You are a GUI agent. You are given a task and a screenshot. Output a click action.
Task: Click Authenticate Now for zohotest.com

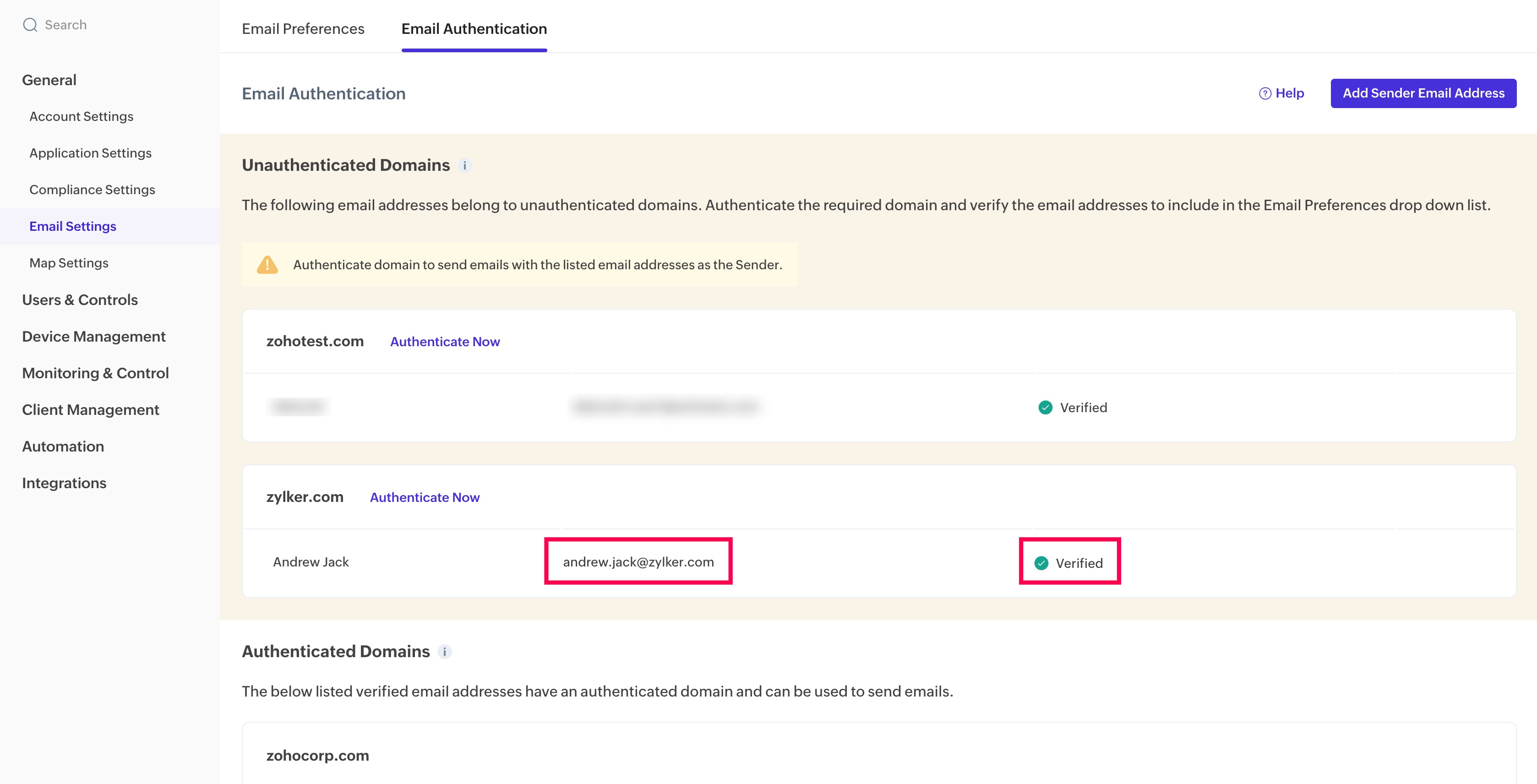(x=445, y=341)
